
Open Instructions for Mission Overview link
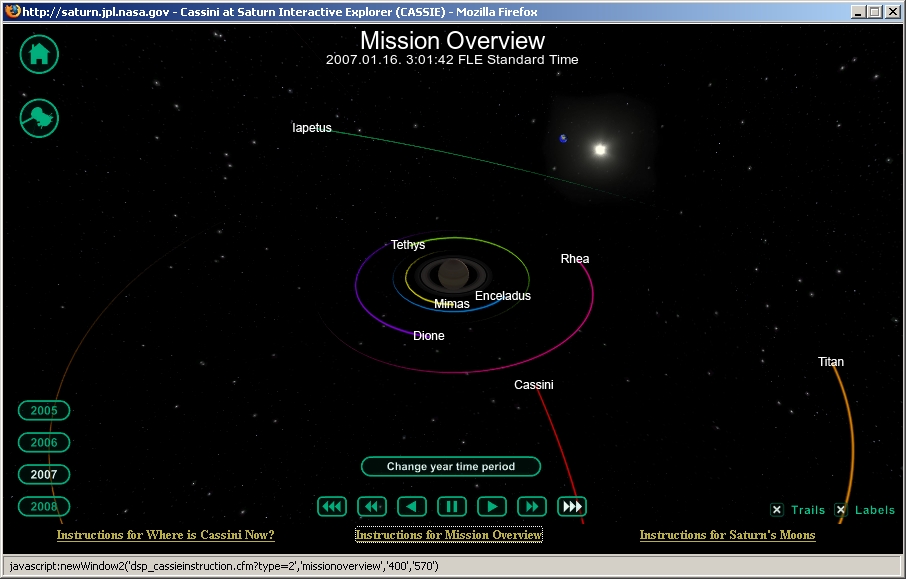449,535
